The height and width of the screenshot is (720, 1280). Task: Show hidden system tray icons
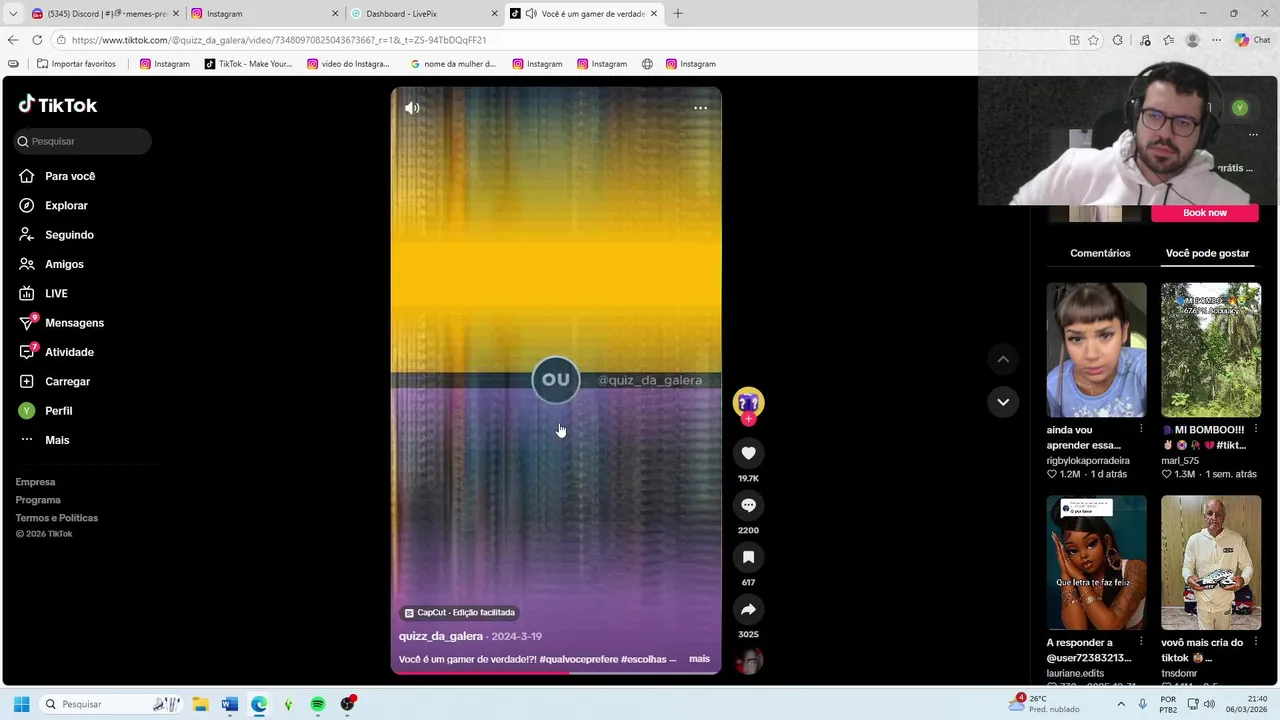[1120, 704]
